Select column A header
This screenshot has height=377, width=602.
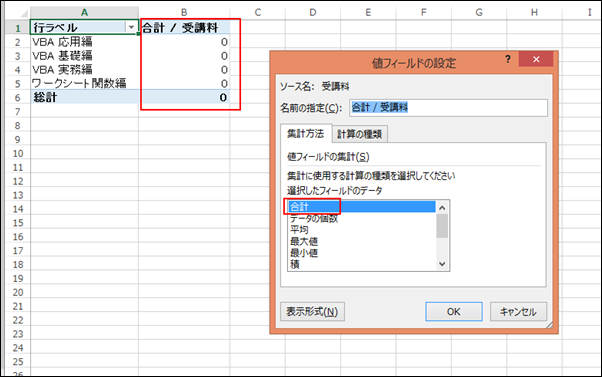(x=84, y=13)
